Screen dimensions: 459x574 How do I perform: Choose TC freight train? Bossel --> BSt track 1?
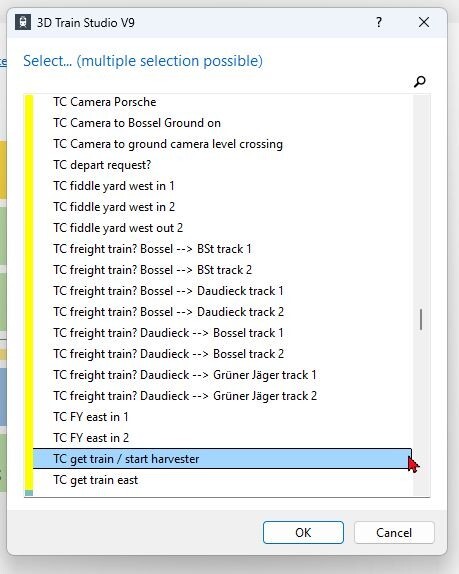pyautogui.click(x=222, y=249)
